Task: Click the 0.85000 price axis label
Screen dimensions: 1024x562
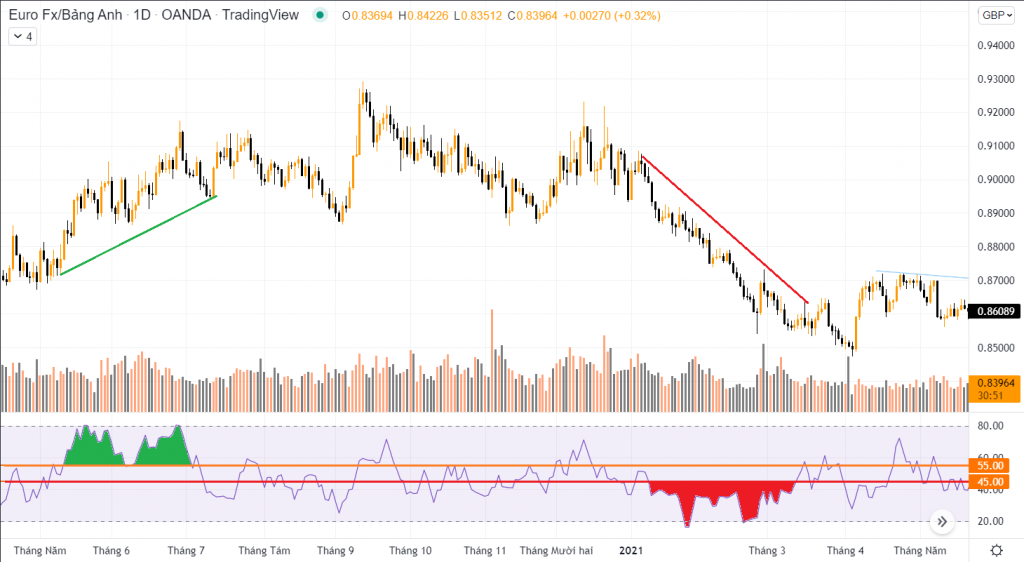Action: point(995,348)
